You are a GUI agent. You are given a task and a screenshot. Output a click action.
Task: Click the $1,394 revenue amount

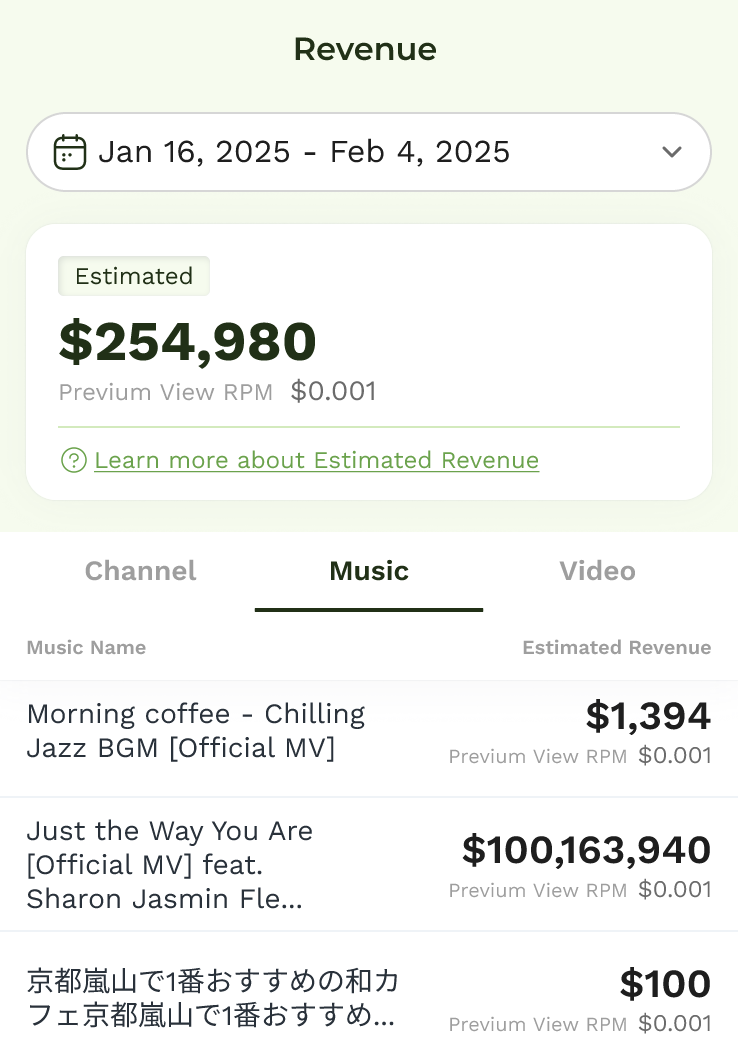(648, 716)
